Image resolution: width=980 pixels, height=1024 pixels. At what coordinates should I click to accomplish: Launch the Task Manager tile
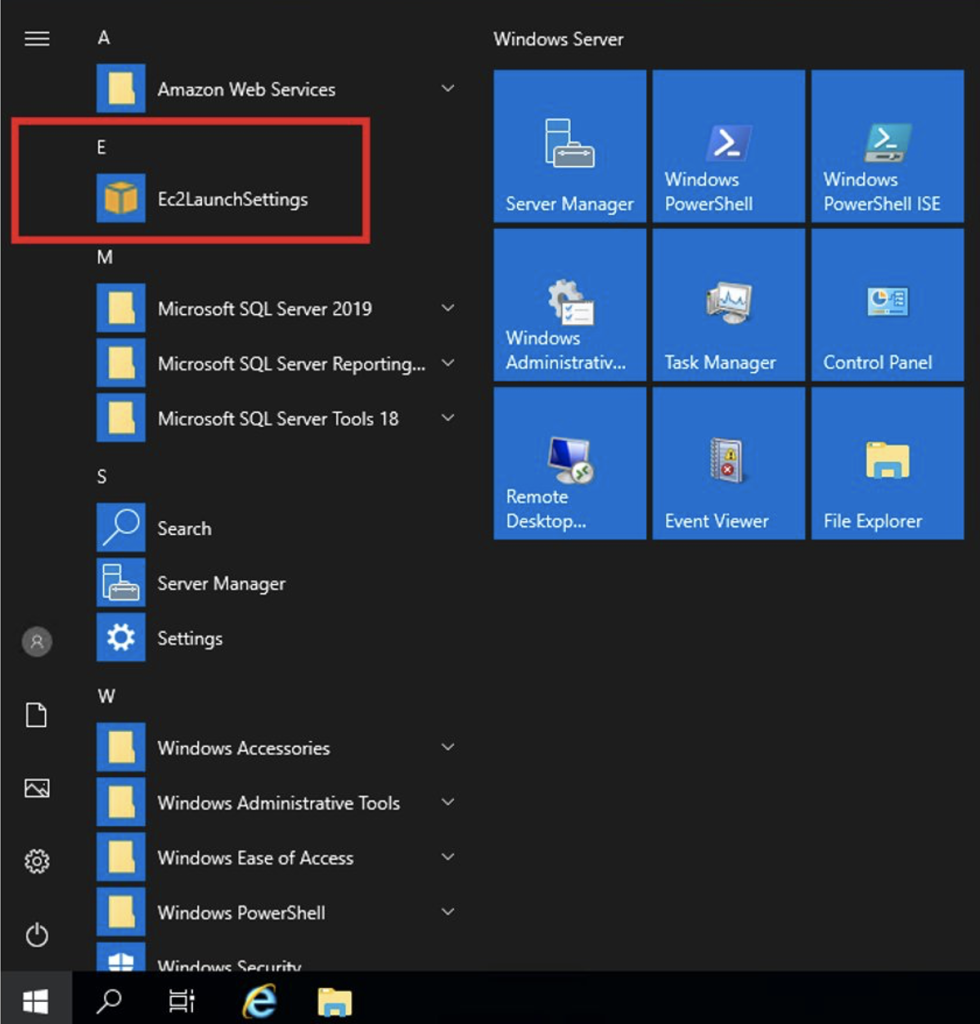point(728,305)
